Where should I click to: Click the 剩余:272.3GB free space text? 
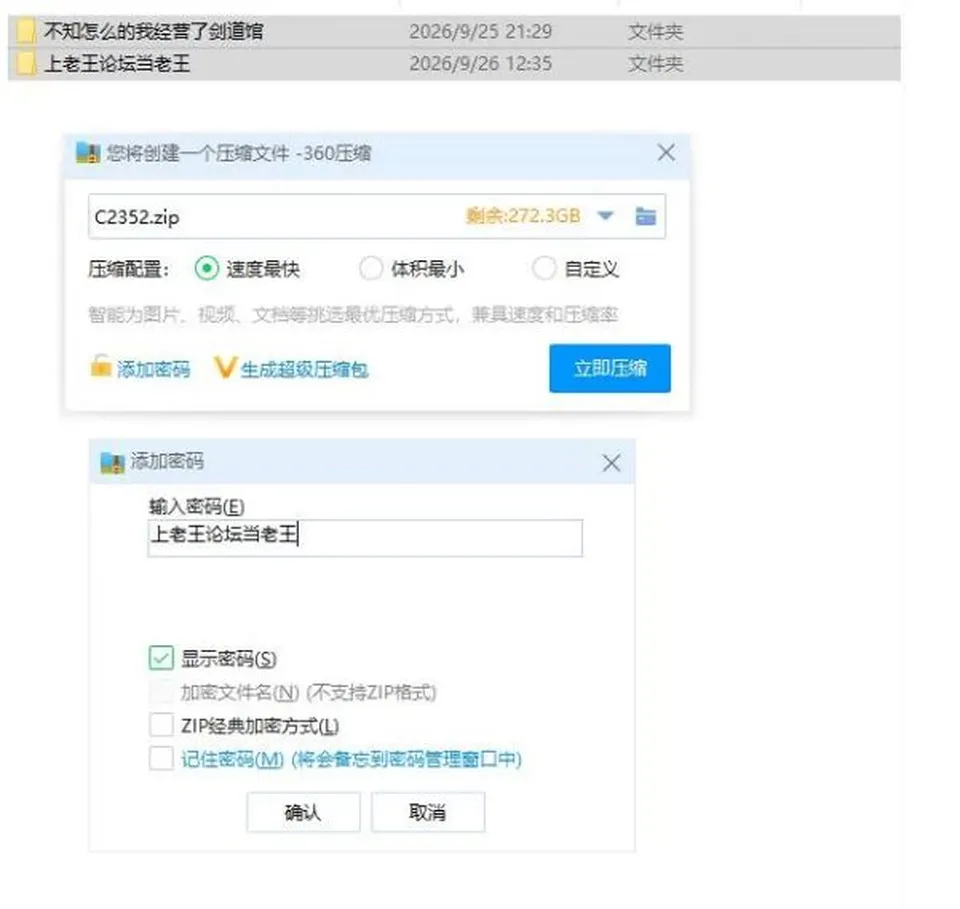[x=523, y=215]
